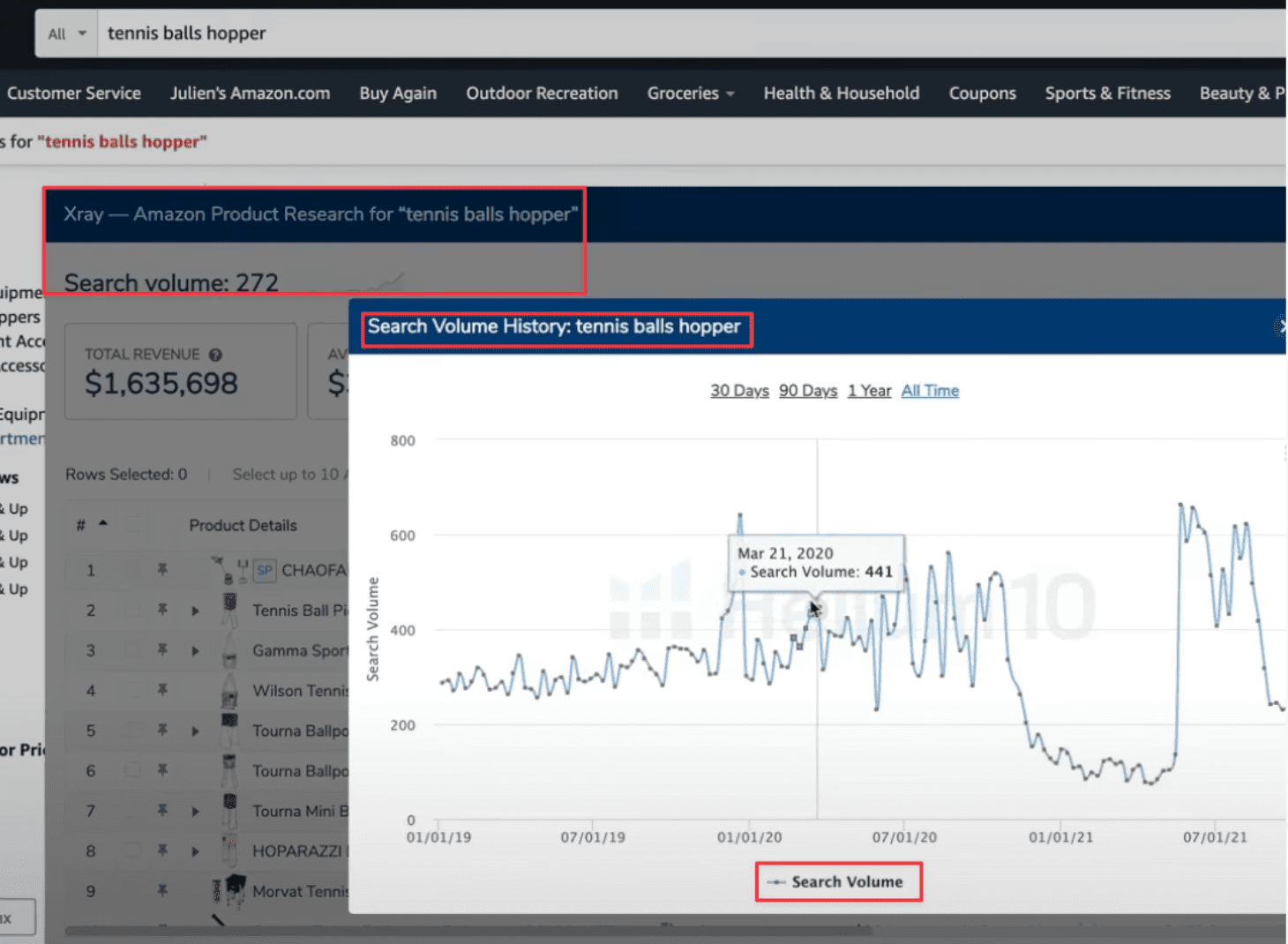Toggle the select-all checkbox in table header
1288x944 pixels.
[133, 525]
